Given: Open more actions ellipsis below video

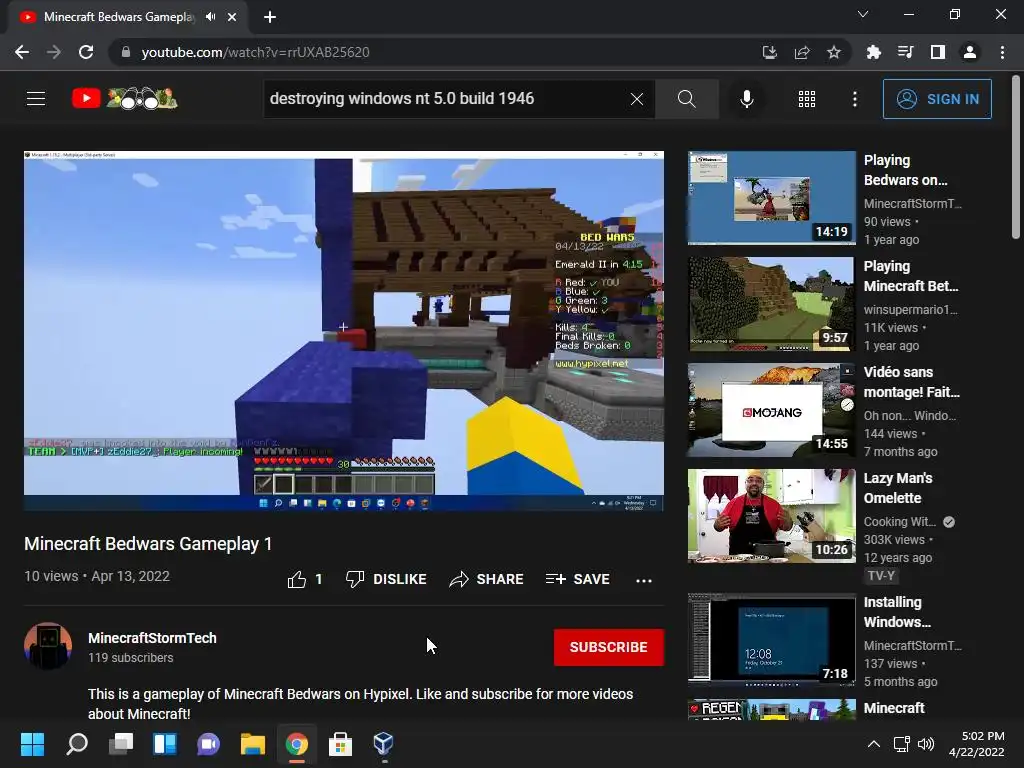Looking at the screenshot, I should coord(644,580).
